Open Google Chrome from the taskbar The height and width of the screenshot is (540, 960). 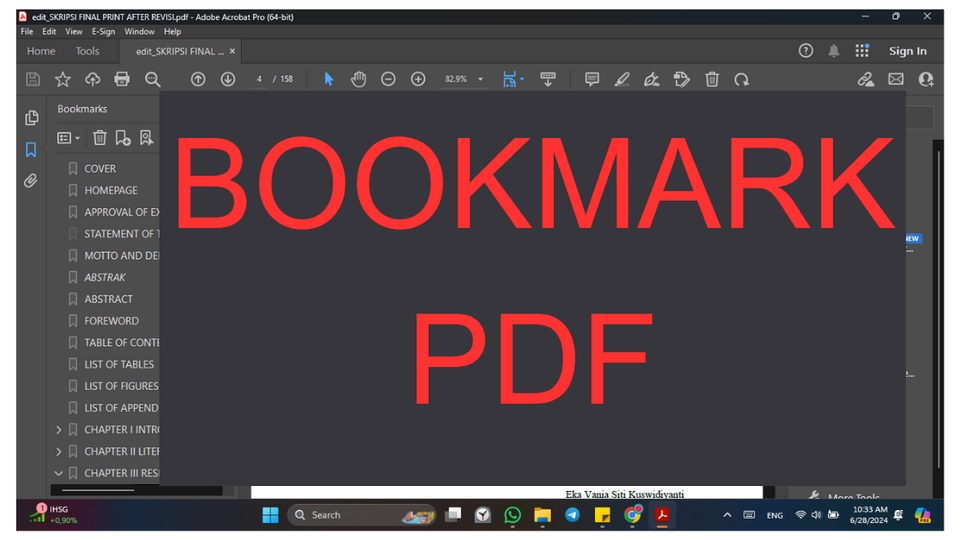point(632,516)
